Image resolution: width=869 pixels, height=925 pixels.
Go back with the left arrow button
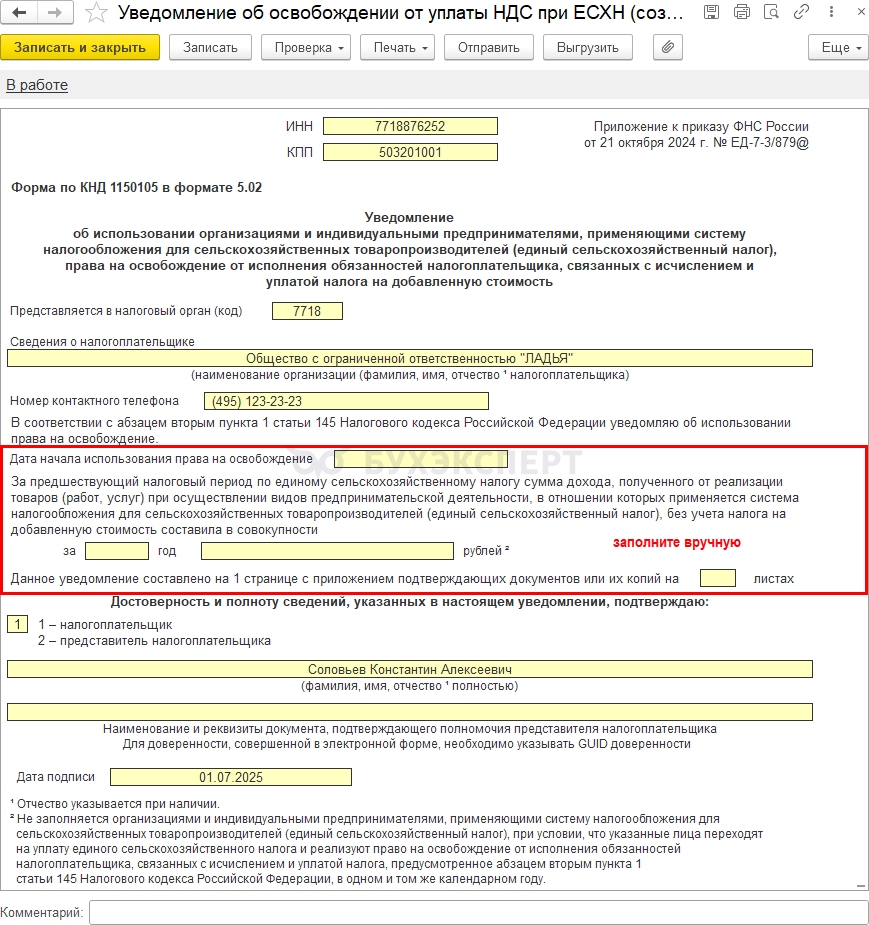[19, 12]
